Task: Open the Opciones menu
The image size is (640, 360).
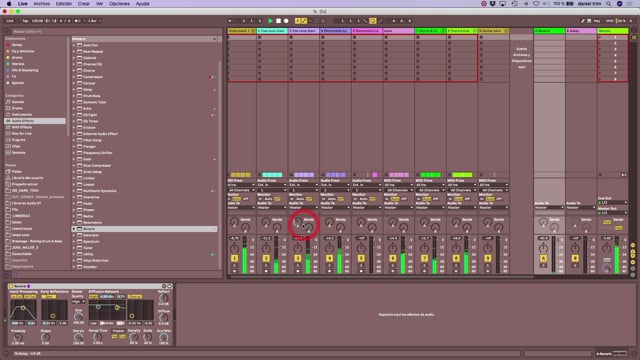Action: 119,4
